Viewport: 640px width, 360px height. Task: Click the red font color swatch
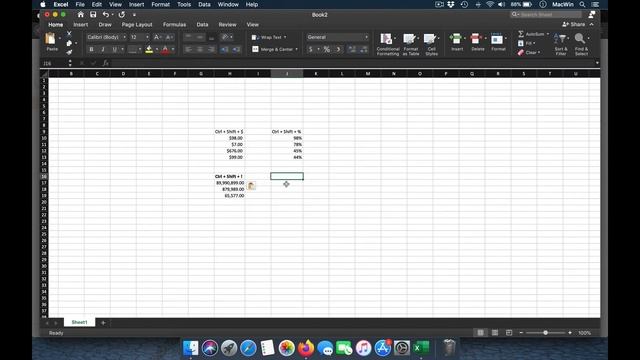point(165,49)
